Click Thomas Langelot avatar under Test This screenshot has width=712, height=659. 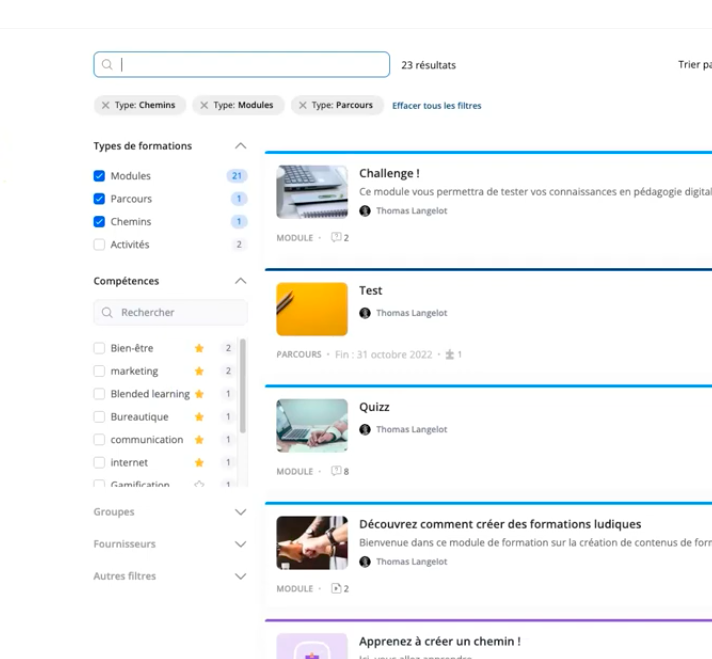pos(365,313)
